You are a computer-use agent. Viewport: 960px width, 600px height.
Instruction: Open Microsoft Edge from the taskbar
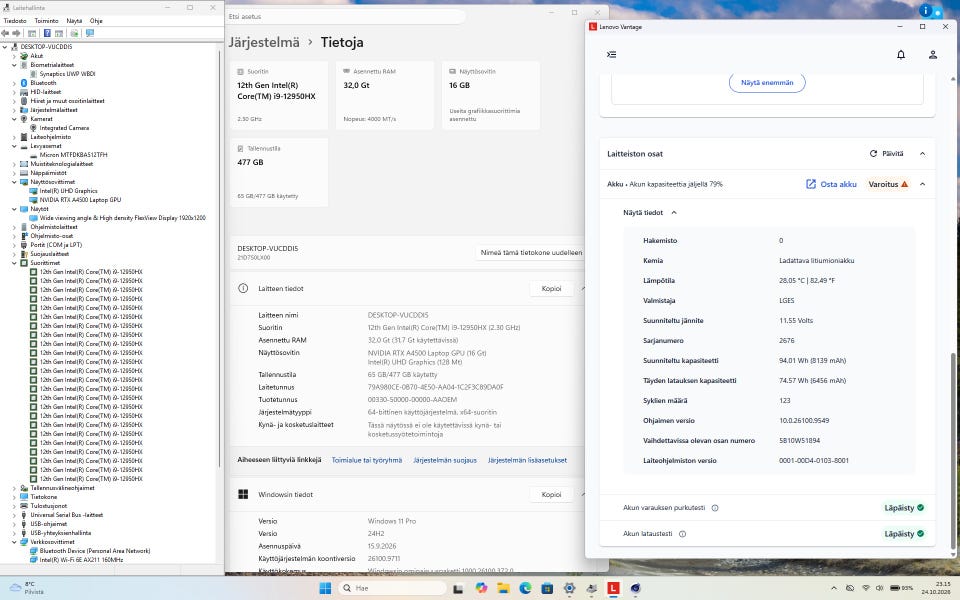525,588
